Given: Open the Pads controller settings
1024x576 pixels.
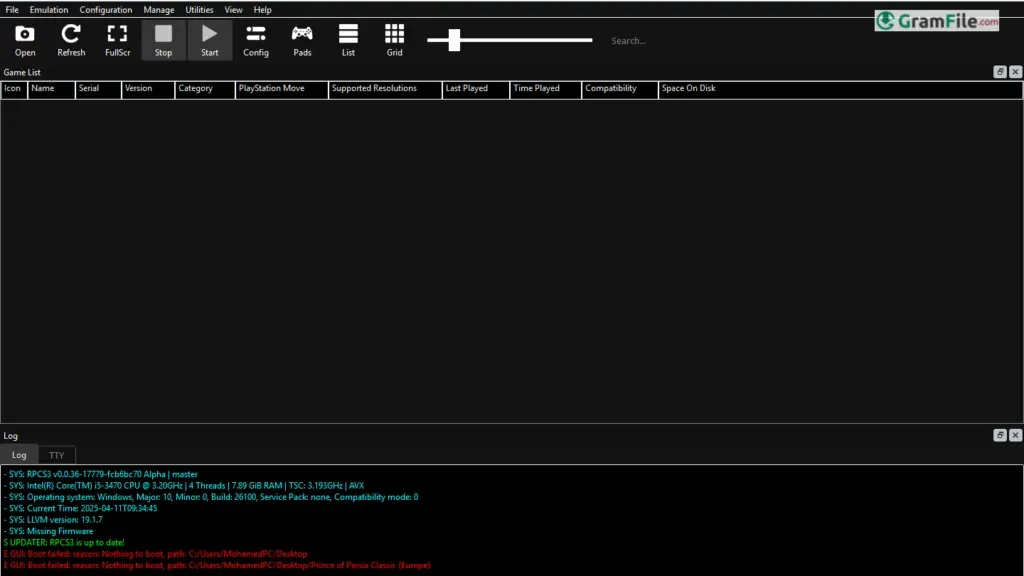Looking at the screenshot, I should click(x=302, y=40).
